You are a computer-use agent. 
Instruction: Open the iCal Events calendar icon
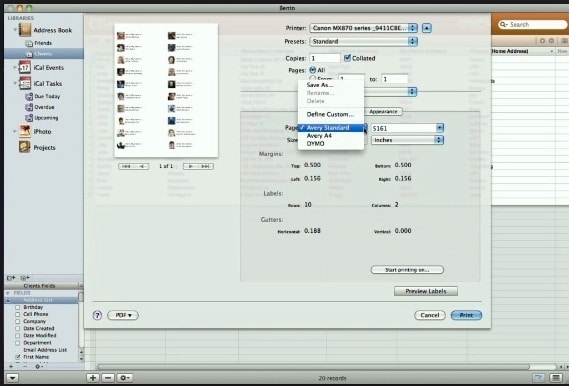[x=25, y=67]
